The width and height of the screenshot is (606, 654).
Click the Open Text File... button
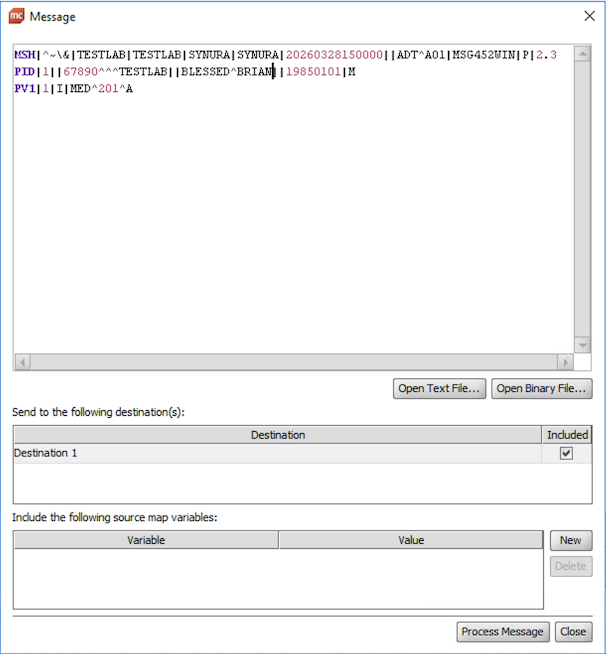439,388
